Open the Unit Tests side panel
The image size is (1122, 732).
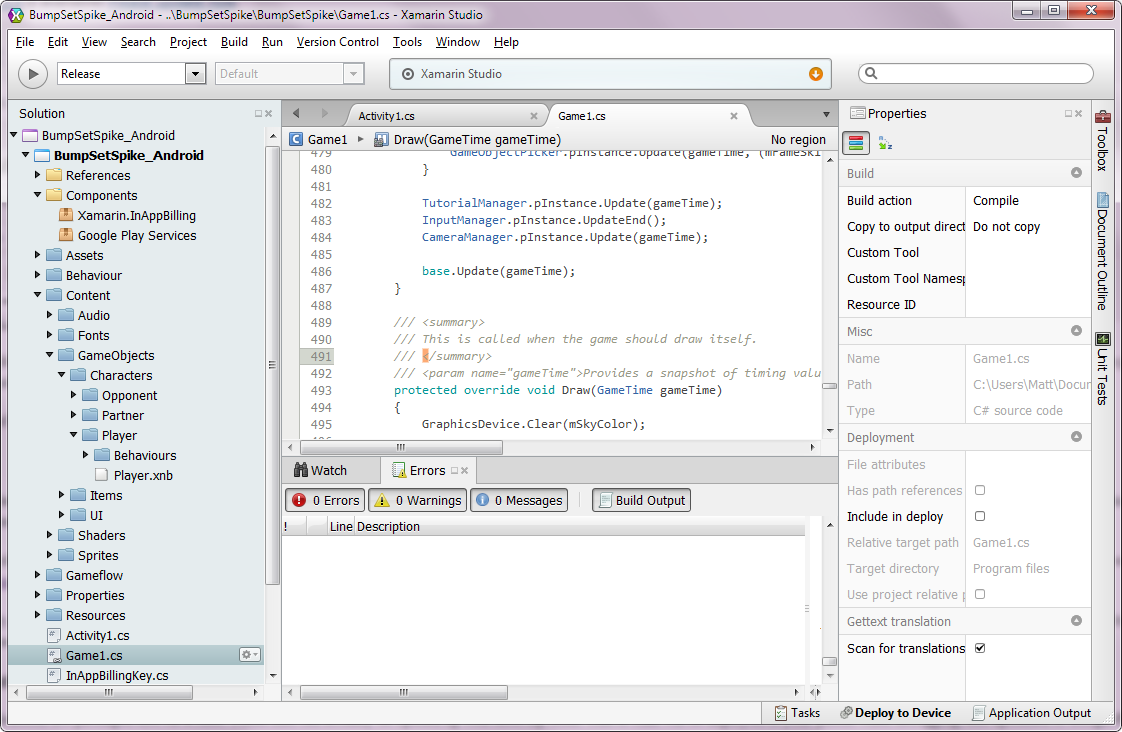[x=1103, y=369]
